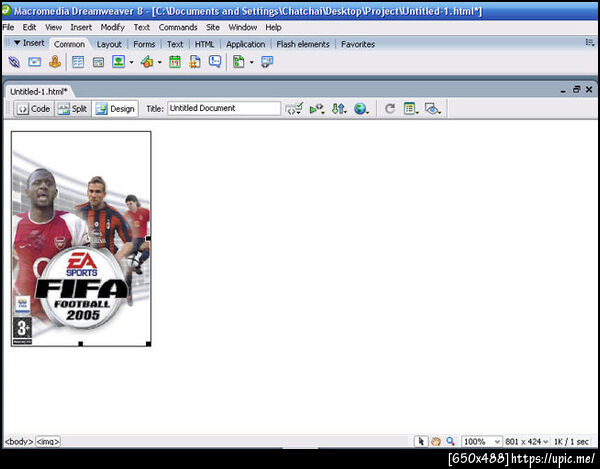Open the 100% zoom level dropdown
Image resolution: width=600 pixels, height=469 pixels.
point(481,442)
